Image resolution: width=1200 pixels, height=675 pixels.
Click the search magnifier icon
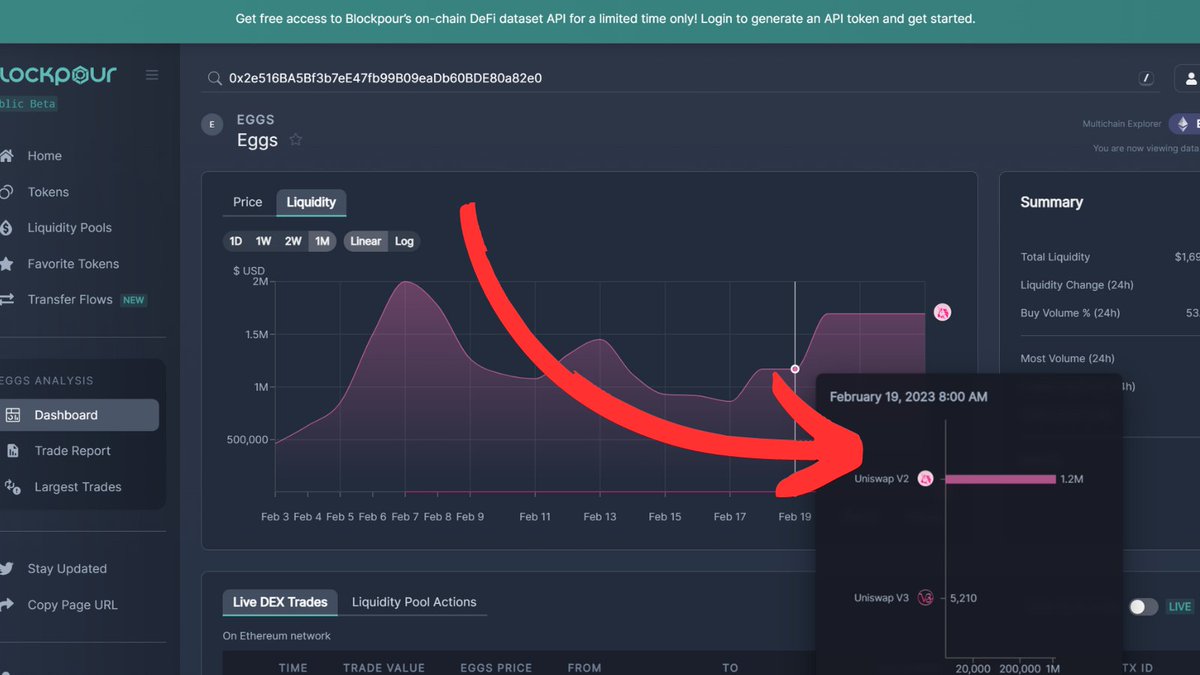tap(214, 78)
